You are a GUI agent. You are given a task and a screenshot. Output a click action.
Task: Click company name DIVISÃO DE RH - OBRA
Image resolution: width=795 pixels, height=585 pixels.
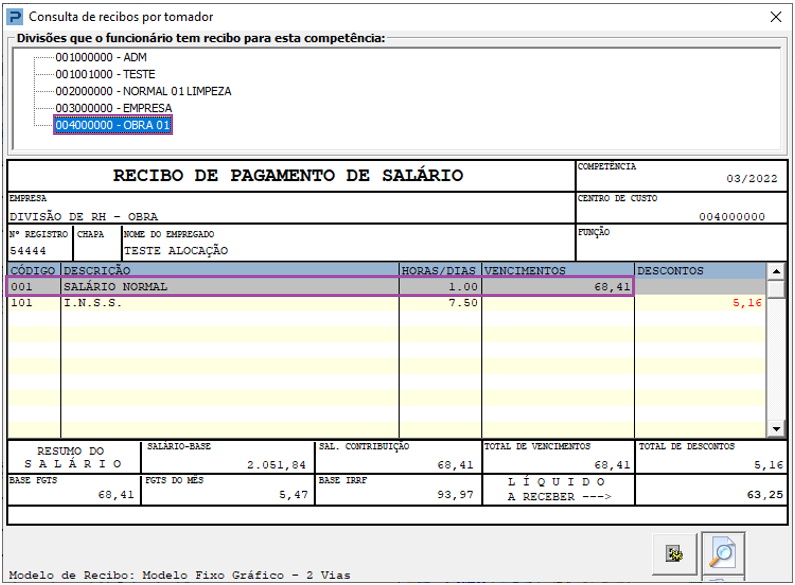[84, 216]
